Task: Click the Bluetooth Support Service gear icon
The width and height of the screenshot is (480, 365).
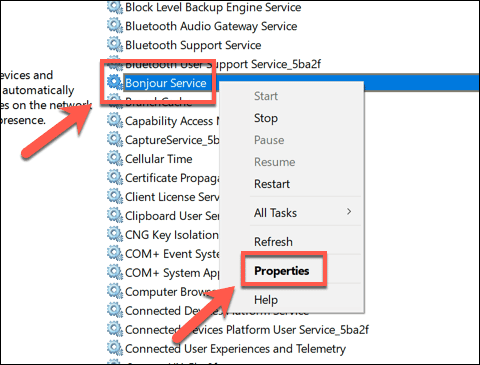Action: [115, 45]
